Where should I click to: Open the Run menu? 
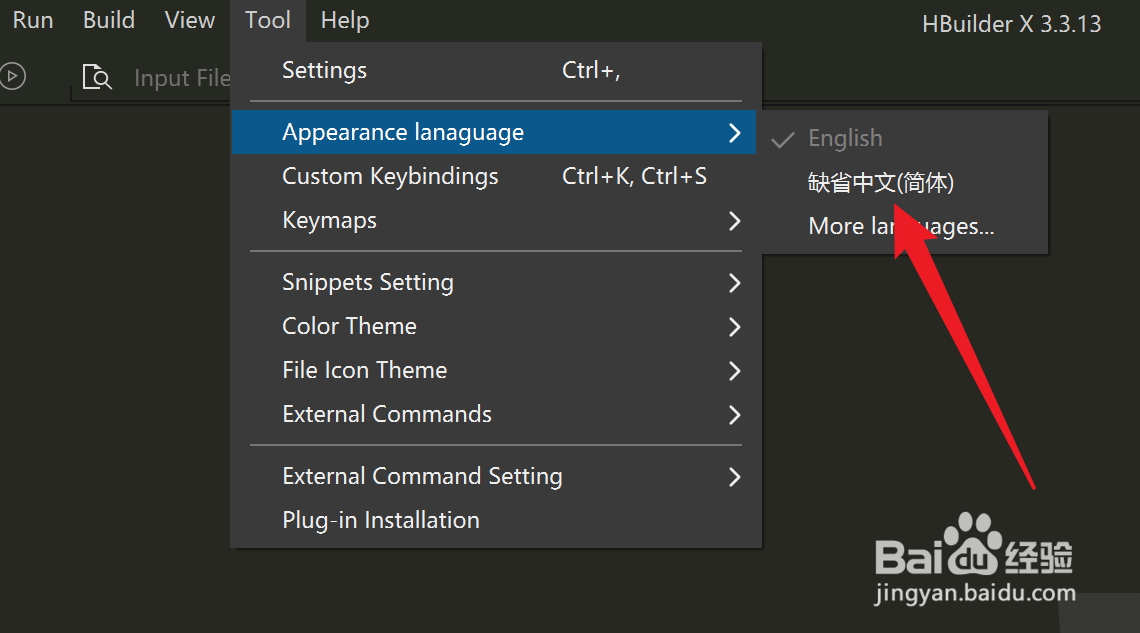[33, 20]
